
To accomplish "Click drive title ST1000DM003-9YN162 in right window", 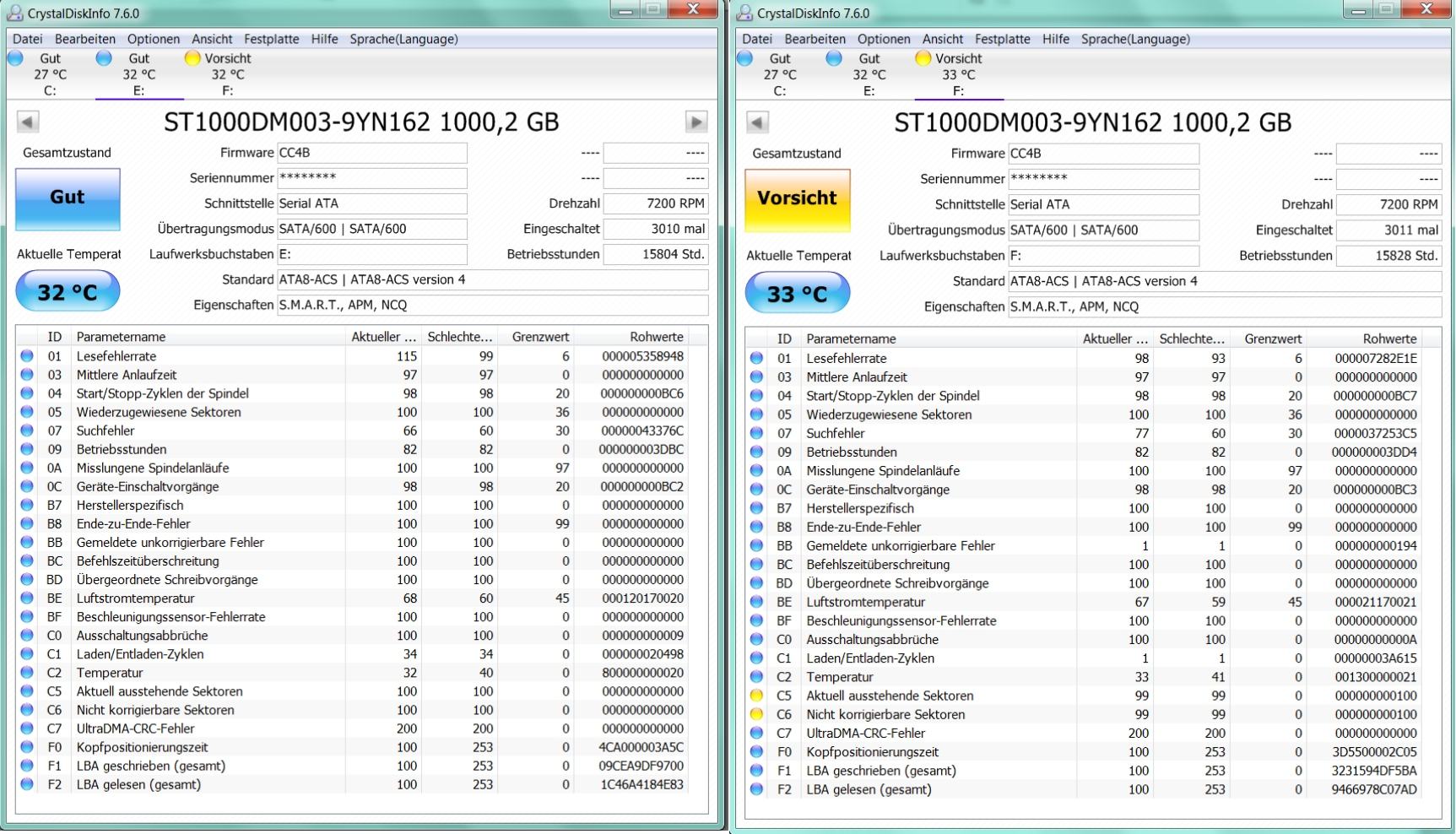I will [1092, 122].
